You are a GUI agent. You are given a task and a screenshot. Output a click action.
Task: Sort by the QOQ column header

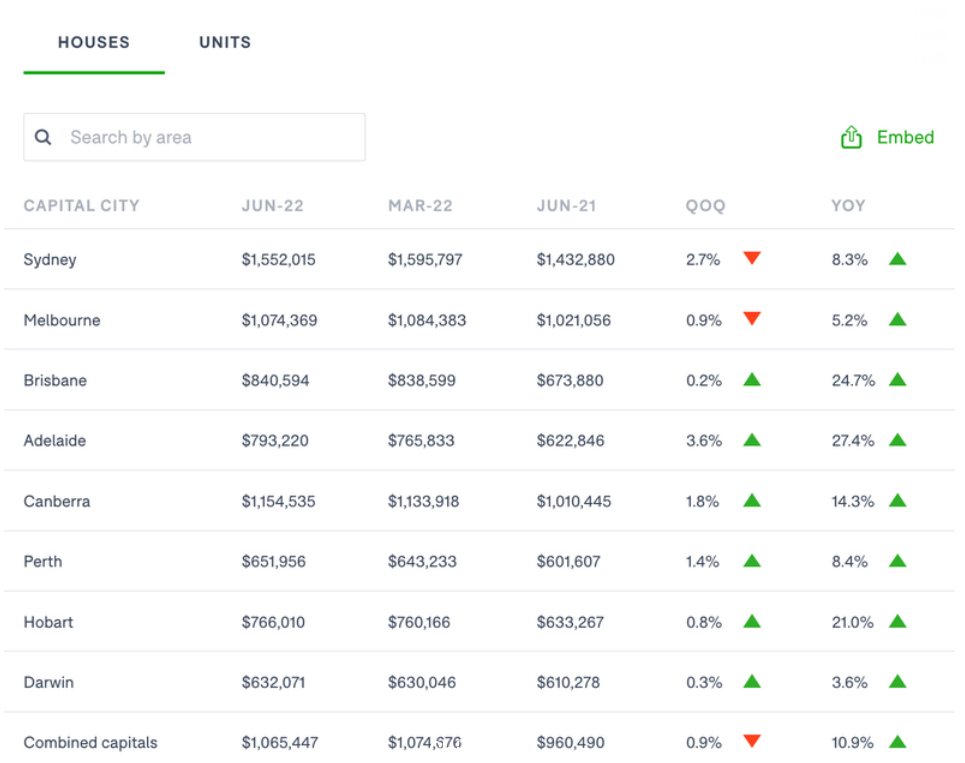[705, 206]
